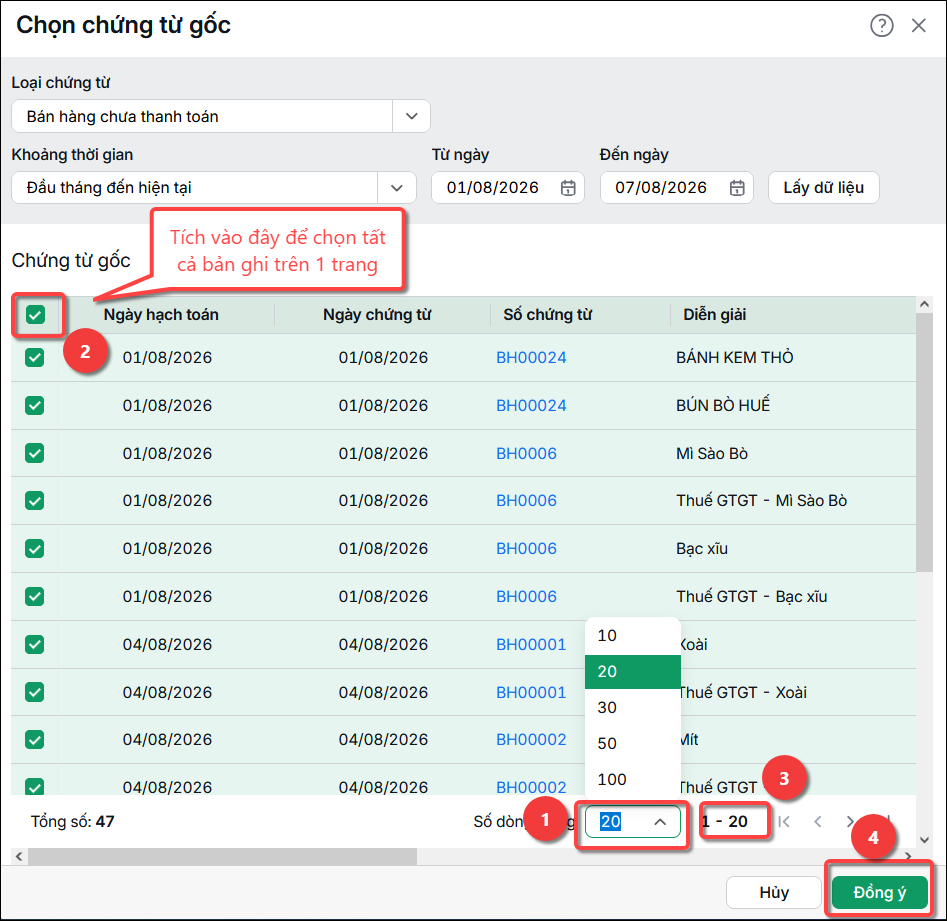Close the Chọn chứng từ gốc dialog
Screen dimensions: 947x921
coord(919,25)
